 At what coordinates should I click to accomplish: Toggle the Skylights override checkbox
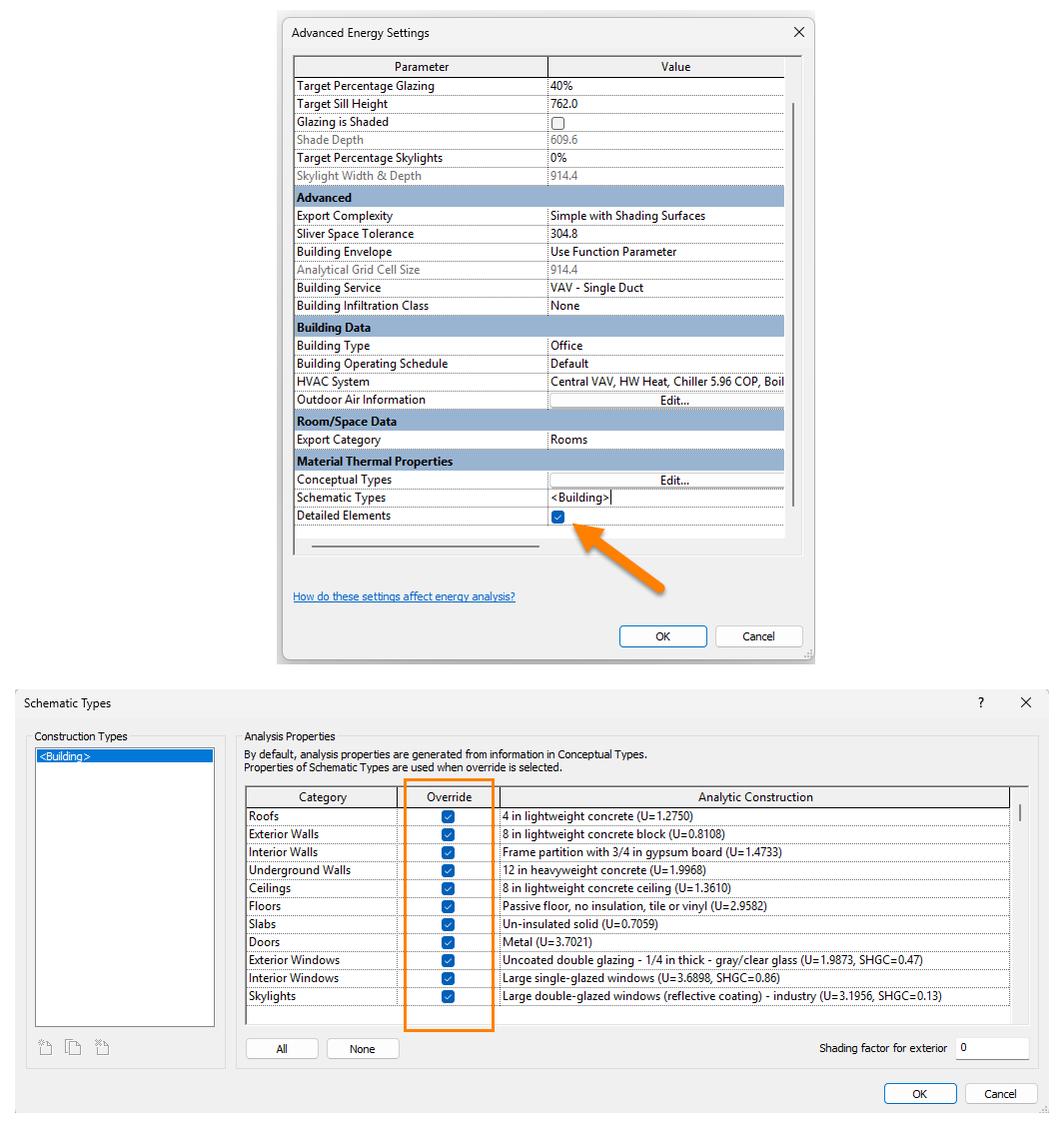tap(448, 996)
